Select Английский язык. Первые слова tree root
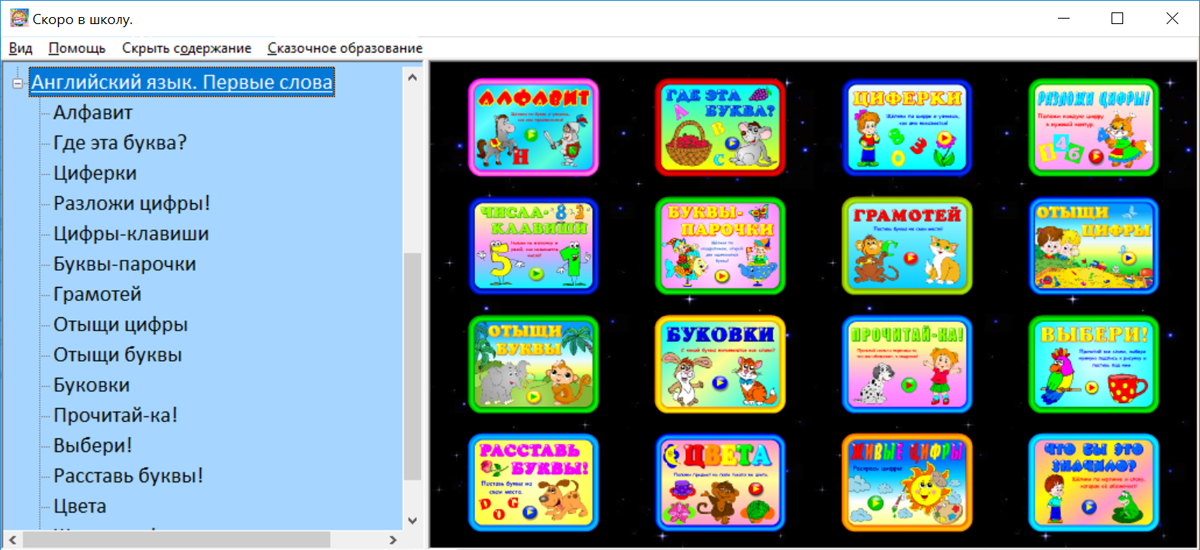This screenshot has height=550, width=1200. tap(182, 82)
